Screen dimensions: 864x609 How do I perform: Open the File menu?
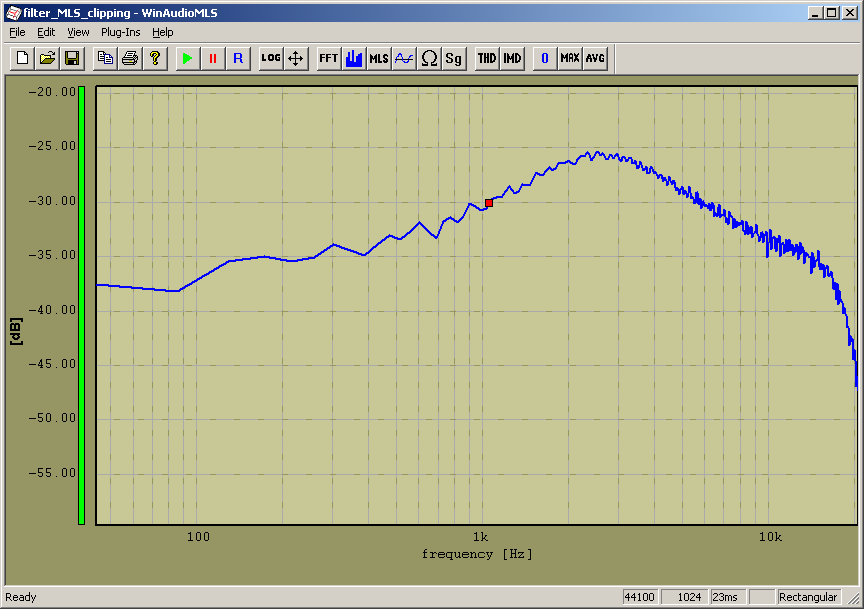tap(17, 32)
